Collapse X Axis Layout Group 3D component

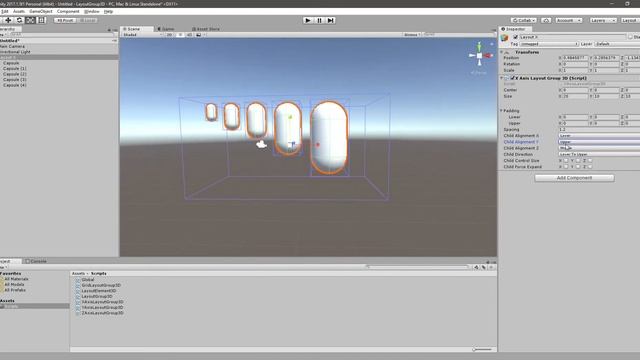502,78
